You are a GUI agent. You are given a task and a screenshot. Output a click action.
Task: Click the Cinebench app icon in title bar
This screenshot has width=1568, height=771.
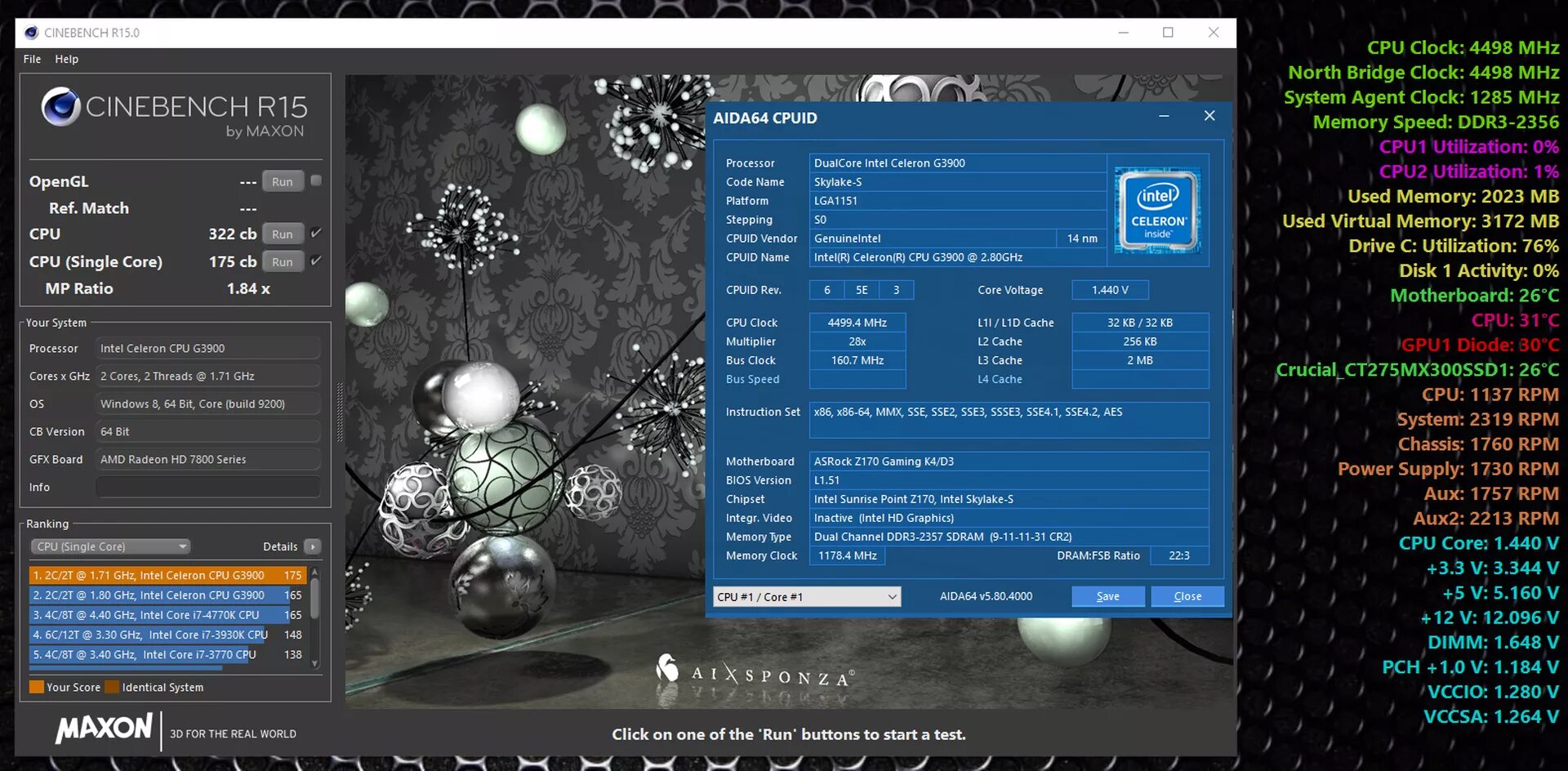pyautogui.click(x=32, y=33)
